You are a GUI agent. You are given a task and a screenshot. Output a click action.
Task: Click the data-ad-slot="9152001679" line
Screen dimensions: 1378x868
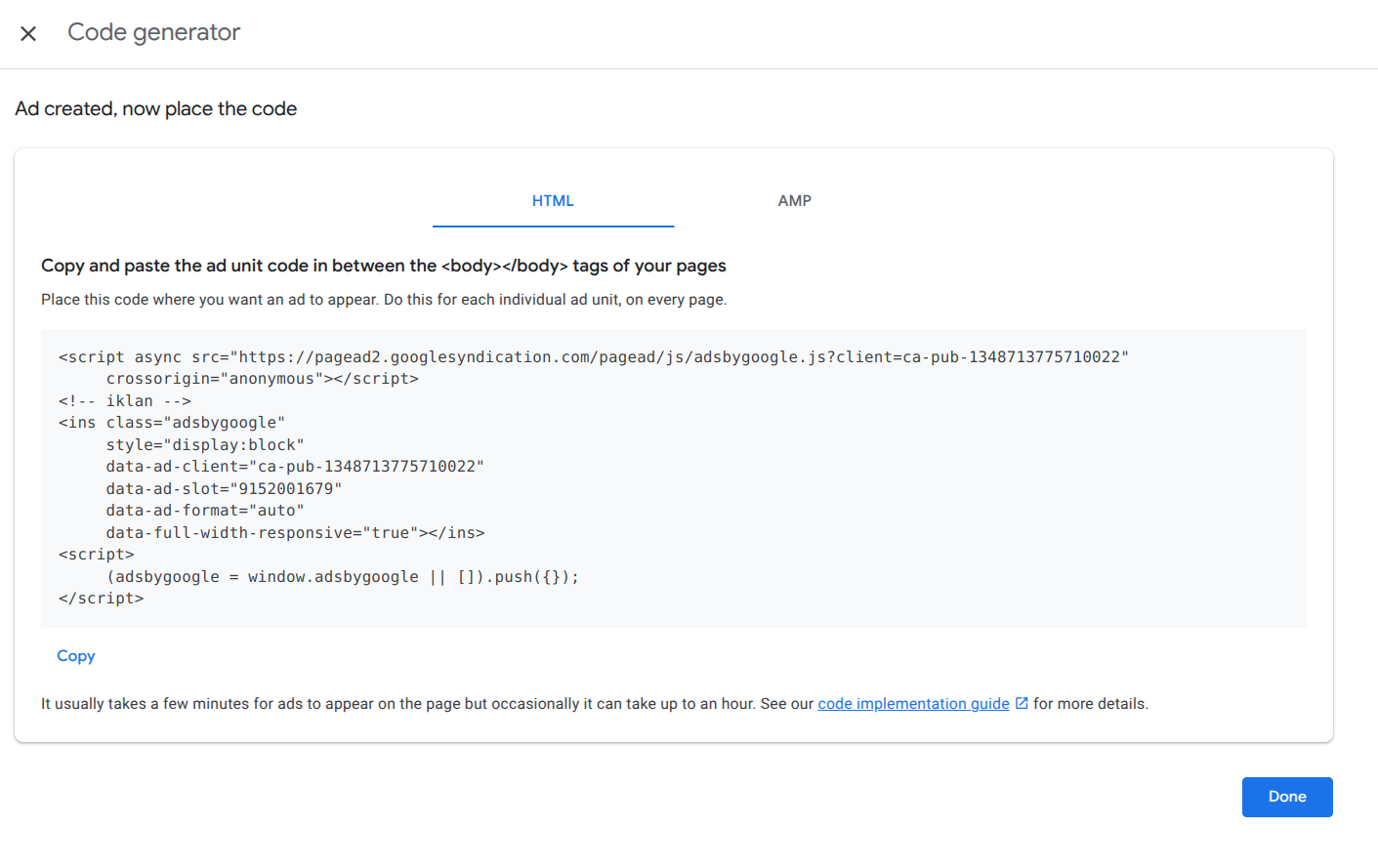[x=224, y=489]
